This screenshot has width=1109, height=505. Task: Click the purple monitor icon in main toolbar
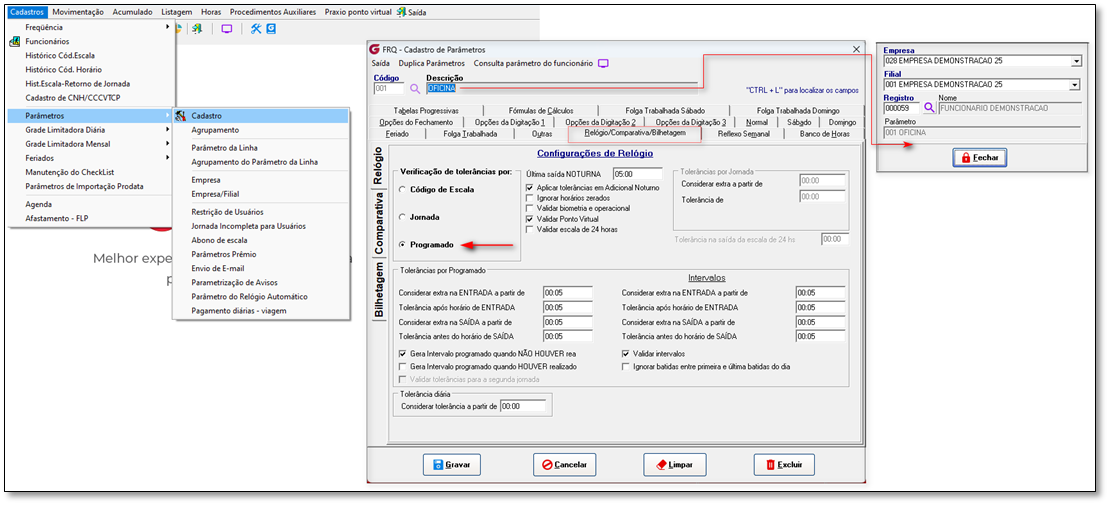(x=226, y=29)
